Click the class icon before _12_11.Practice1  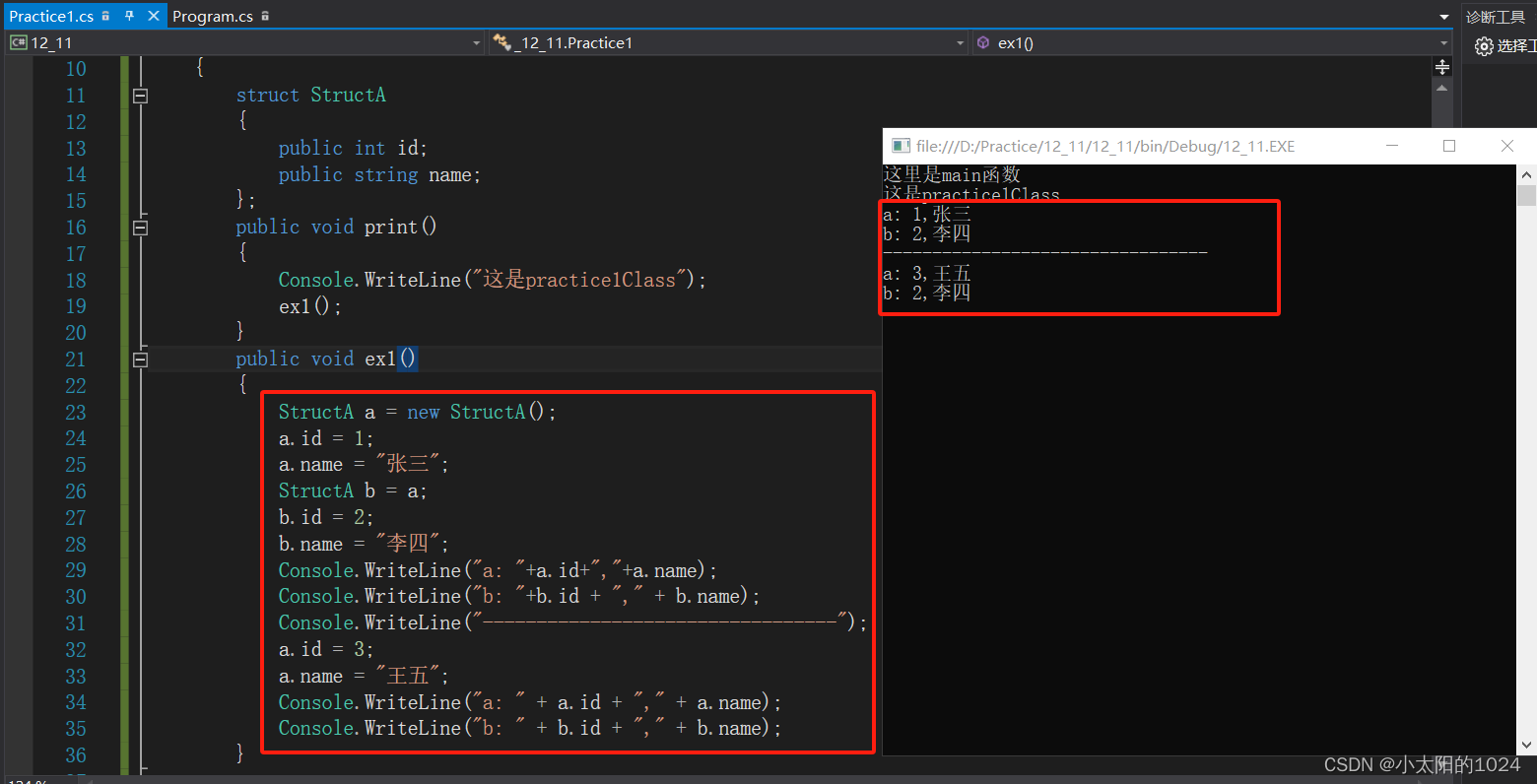[x=501, y=42]
